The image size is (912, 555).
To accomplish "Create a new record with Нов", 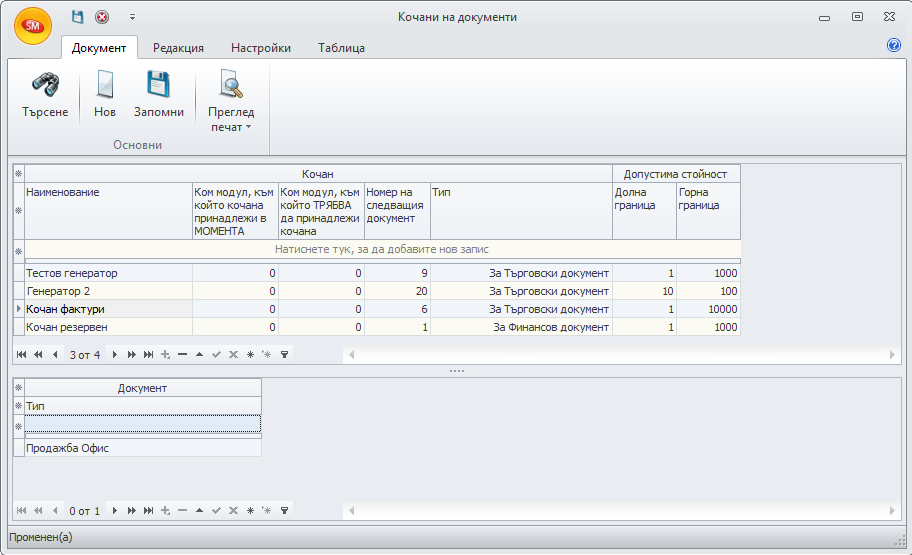I will 105,95.
